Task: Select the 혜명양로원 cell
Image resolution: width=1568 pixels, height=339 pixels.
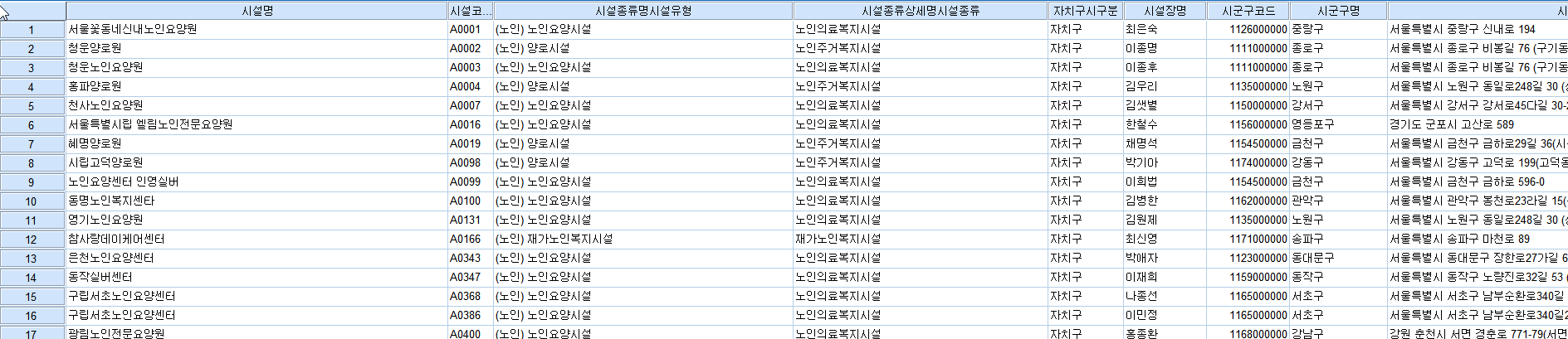Action: [x=256, y=143]
